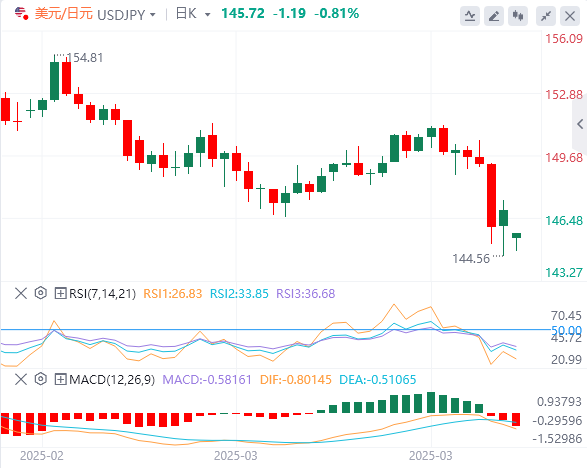The height and width of the screenshot is (468, 587).
Task: Open RSI indicator settings hexagon icon
Action: pyautogui.click(x=40, y=293)
